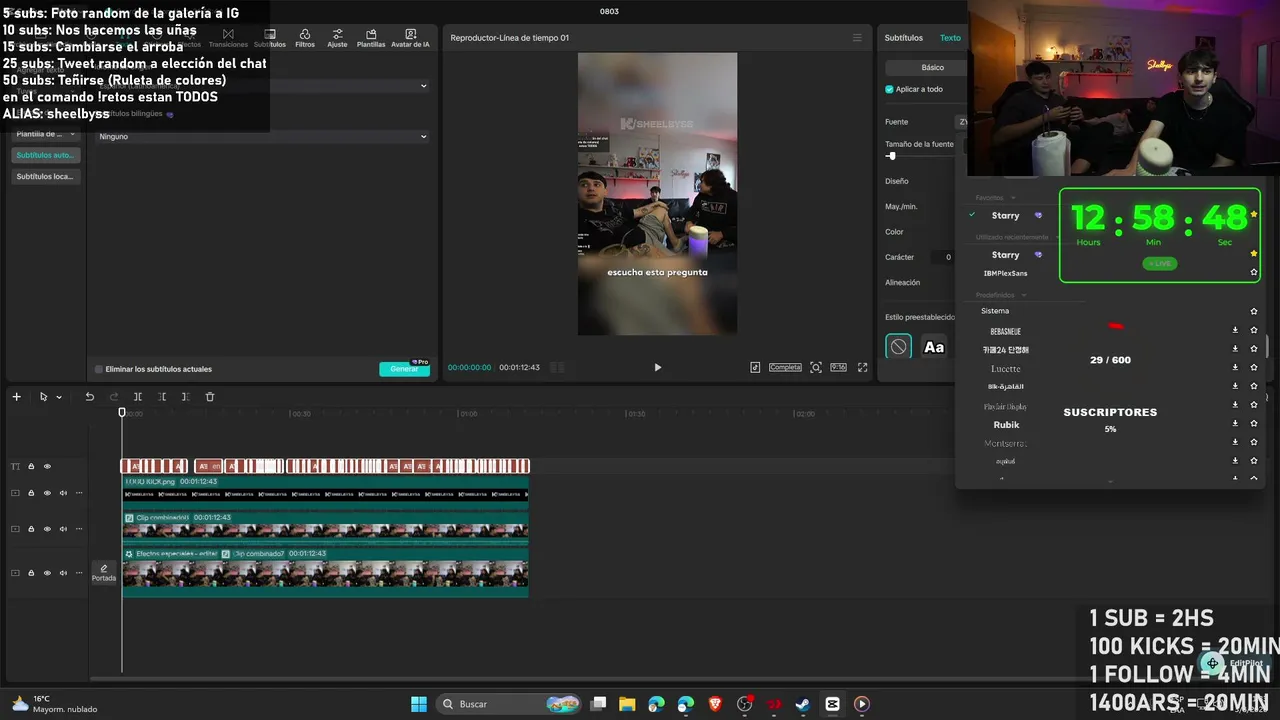Edit the Portada cover

pyautogui.click(x=104, y=572)
